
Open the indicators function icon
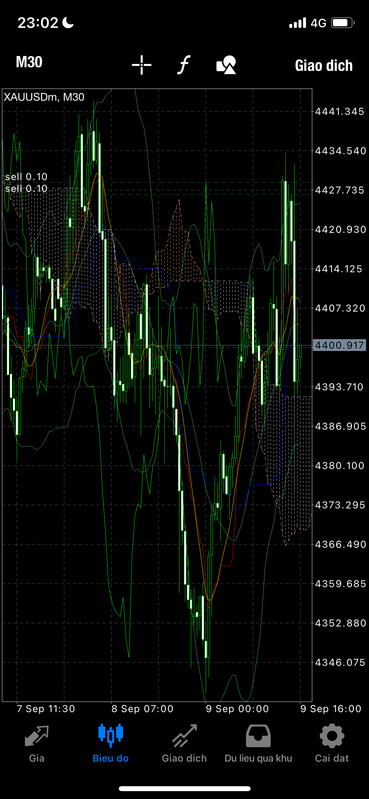(x=183, y=65)
